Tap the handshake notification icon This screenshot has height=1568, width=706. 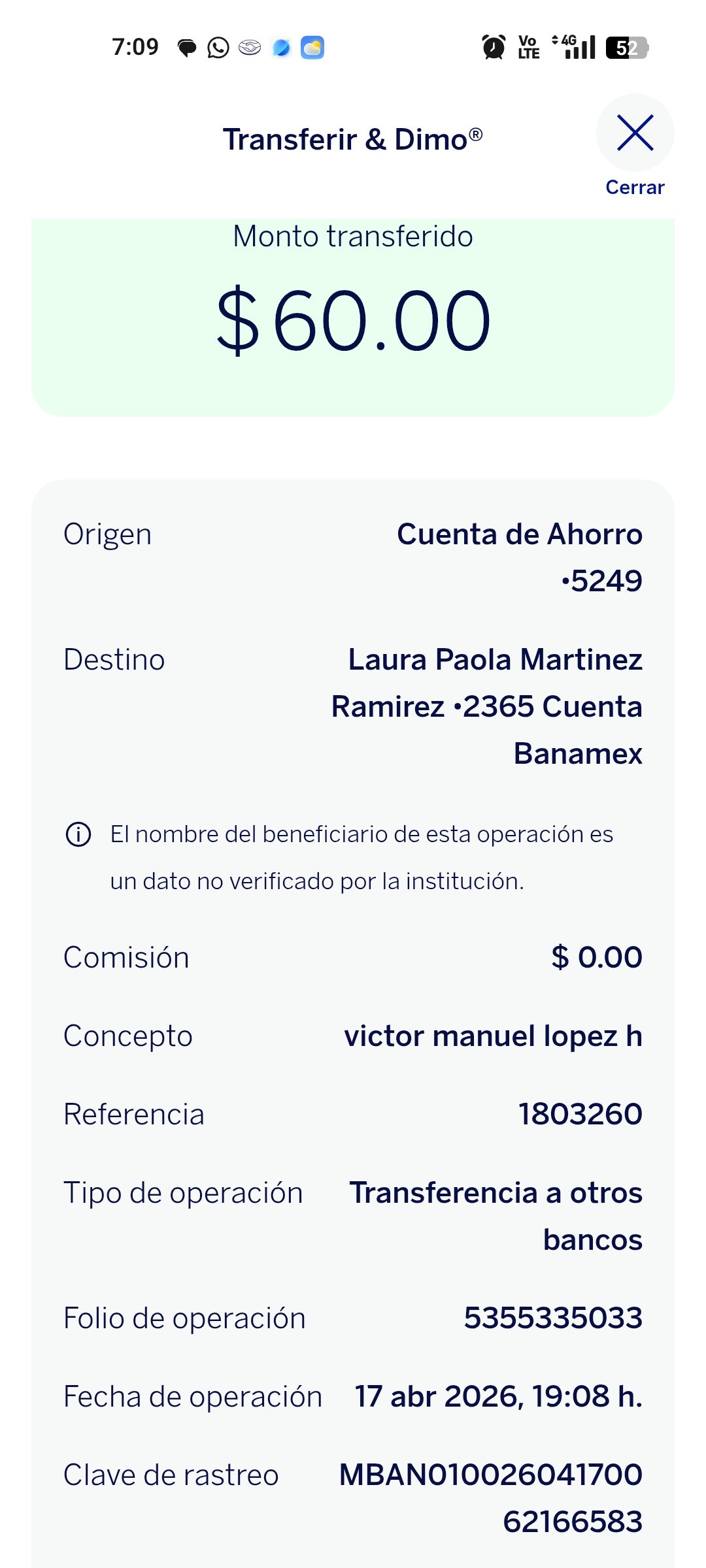(x=250, y=48)
